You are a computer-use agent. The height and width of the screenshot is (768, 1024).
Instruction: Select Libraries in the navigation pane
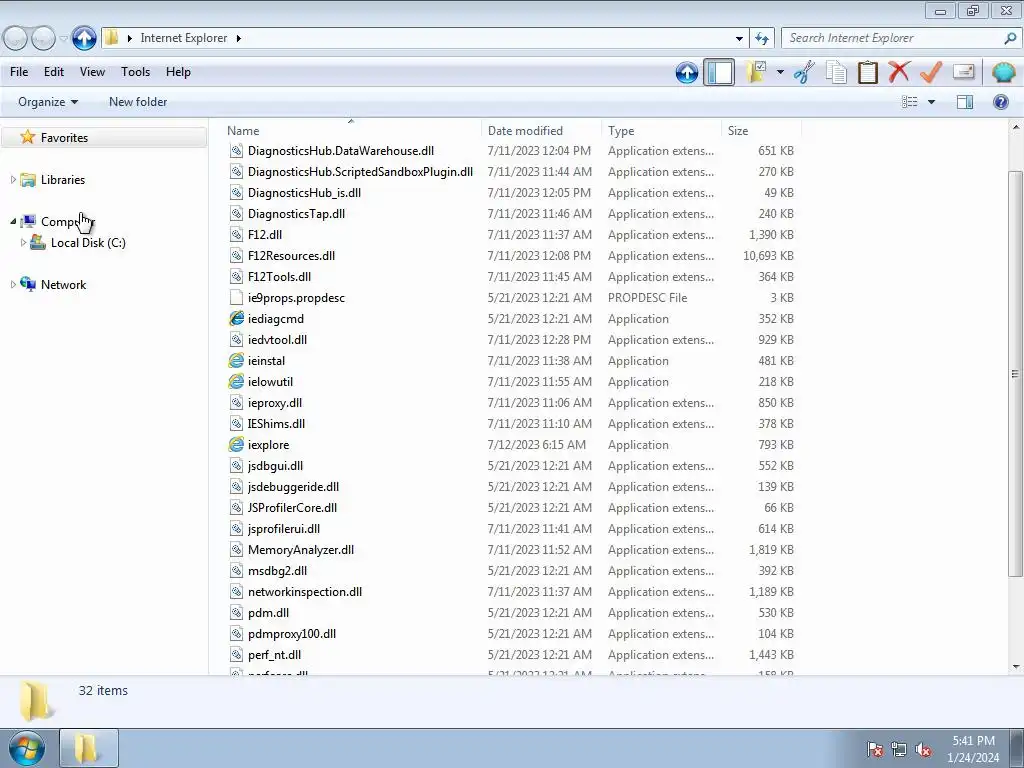pos(63,180)
